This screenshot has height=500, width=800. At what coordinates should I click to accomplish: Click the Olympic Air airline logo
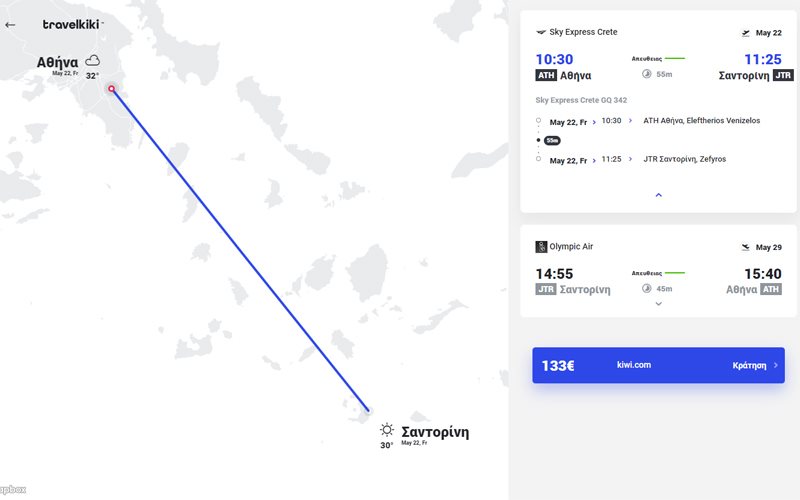(541, 247)
